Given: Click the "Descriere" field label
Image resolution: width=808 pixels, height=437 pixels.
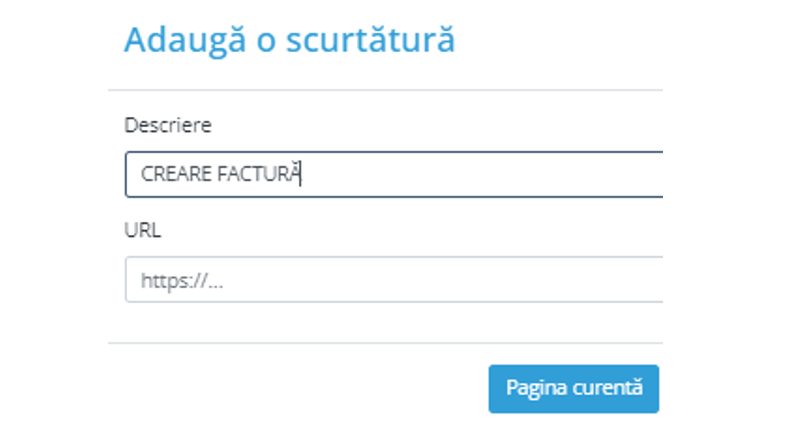Looking at the screenshot, I should point(168,124).
